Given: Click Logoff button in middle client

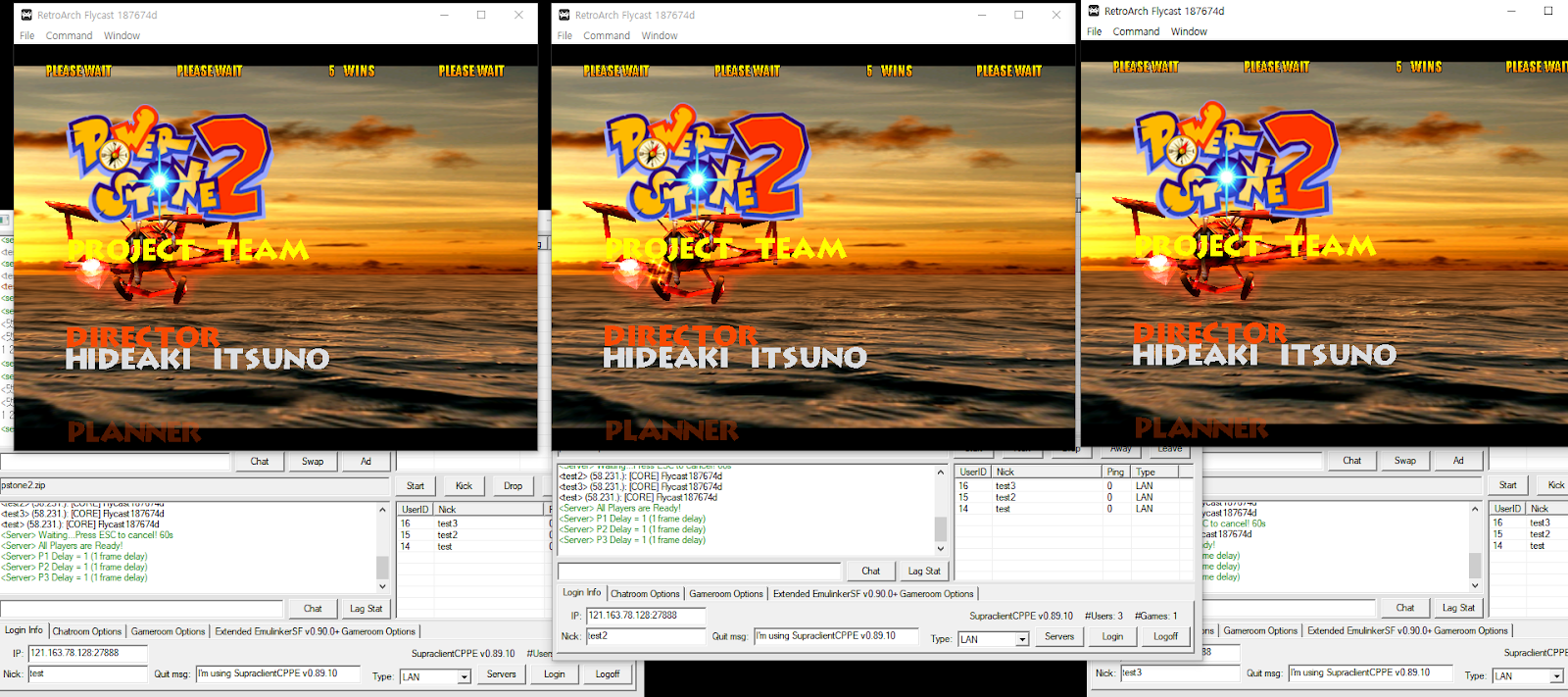Looking at the screenshot, I should (1165, 636).
